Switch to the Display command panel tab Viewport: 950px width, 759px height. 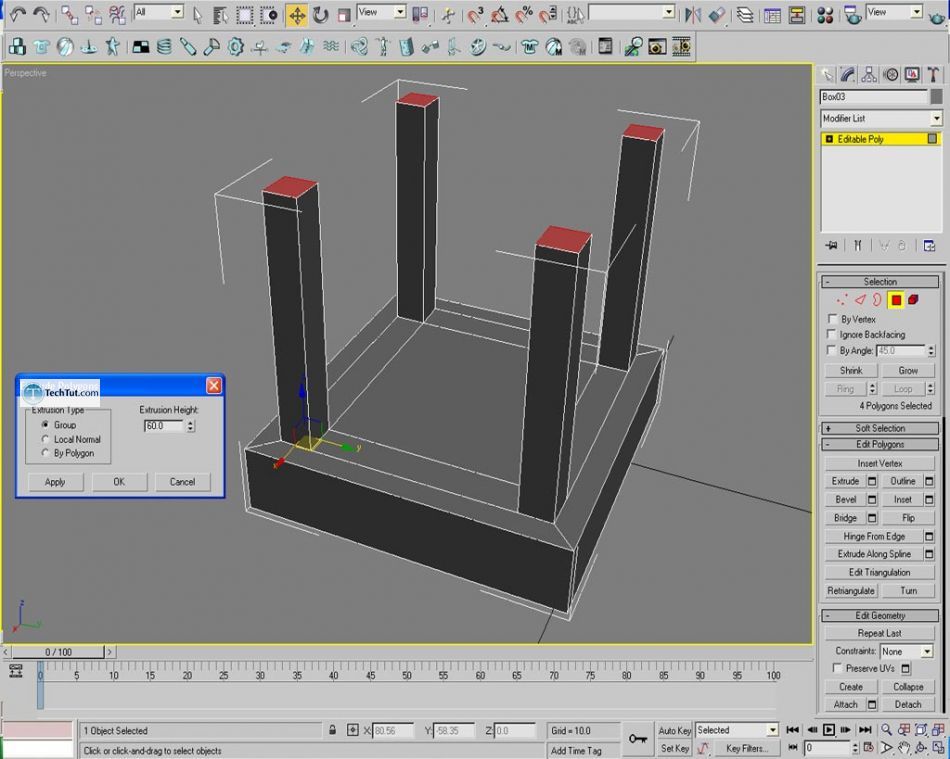(x=912, y=75)
